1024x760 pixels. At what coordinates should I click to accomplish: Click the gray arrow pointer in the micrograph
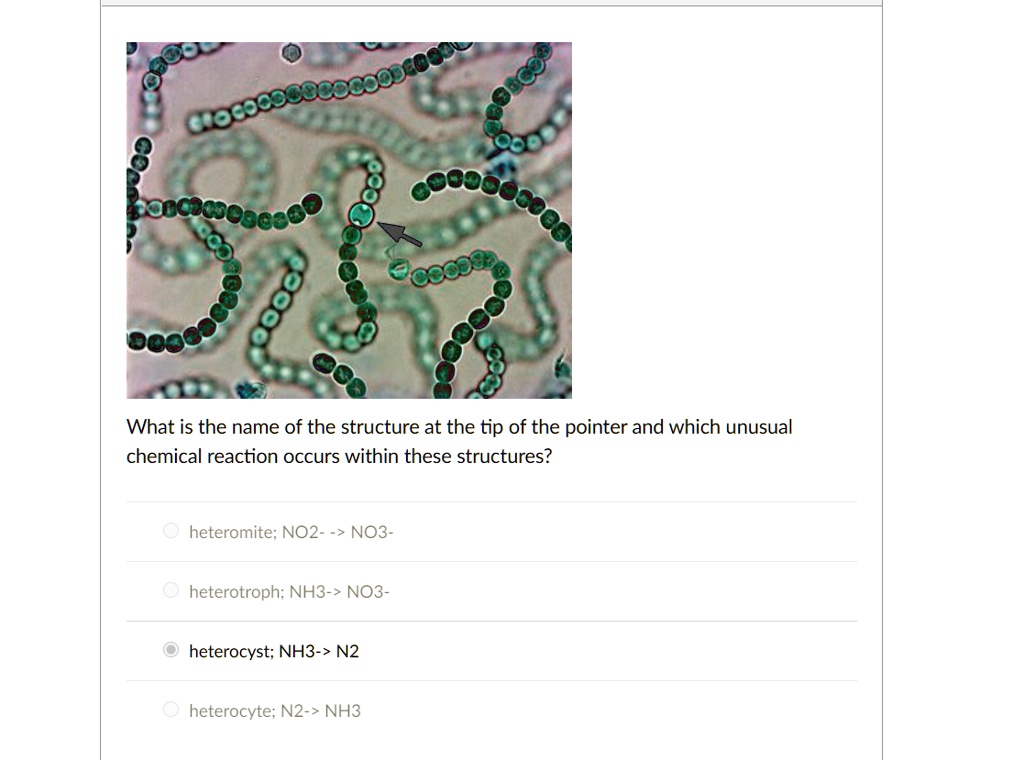click(x=400, y=234)
